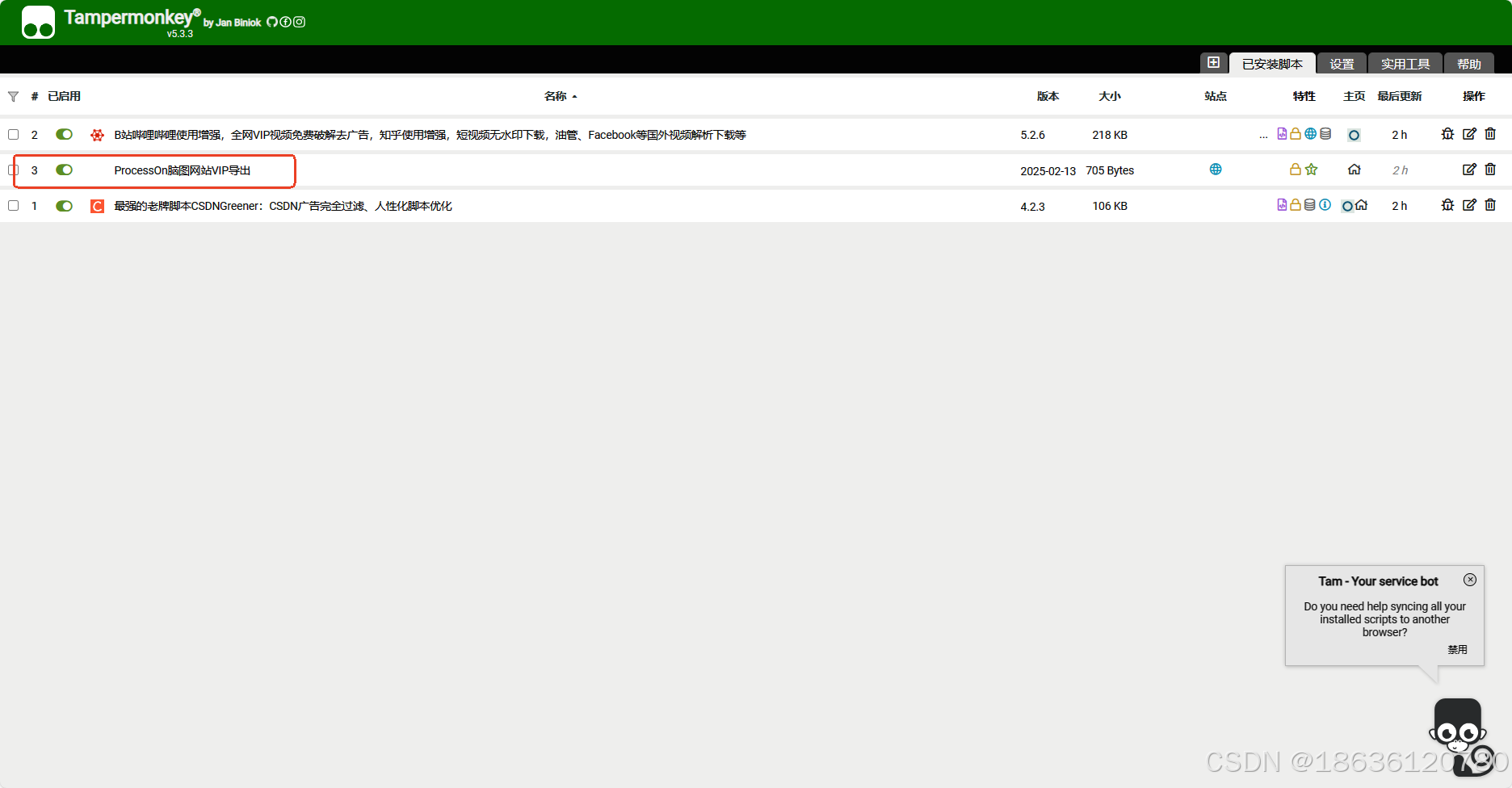Click the bug icon in B站 row
The image size is (1512, 788).
click(1447, 134)
